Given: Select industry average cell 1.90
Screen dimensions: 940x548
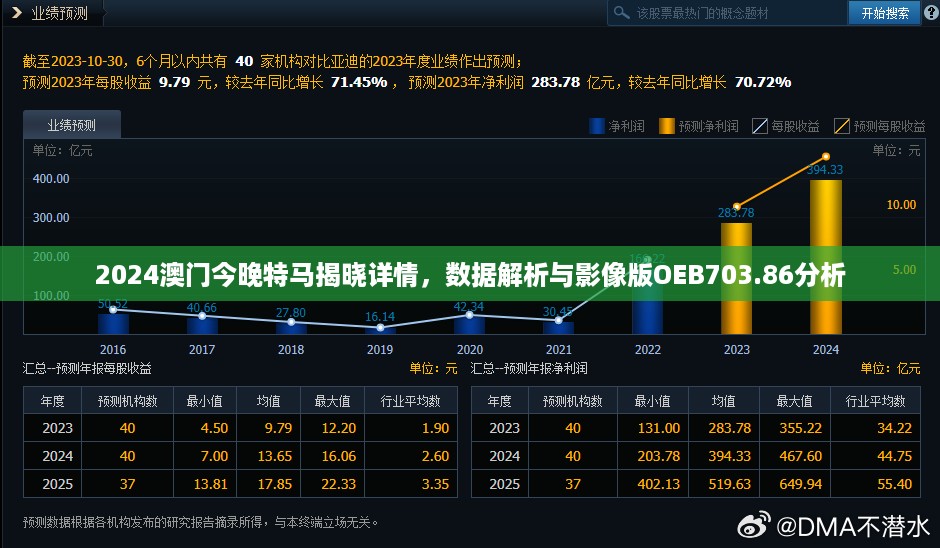Looking at the screenshot, I should (x=435, y=428).
